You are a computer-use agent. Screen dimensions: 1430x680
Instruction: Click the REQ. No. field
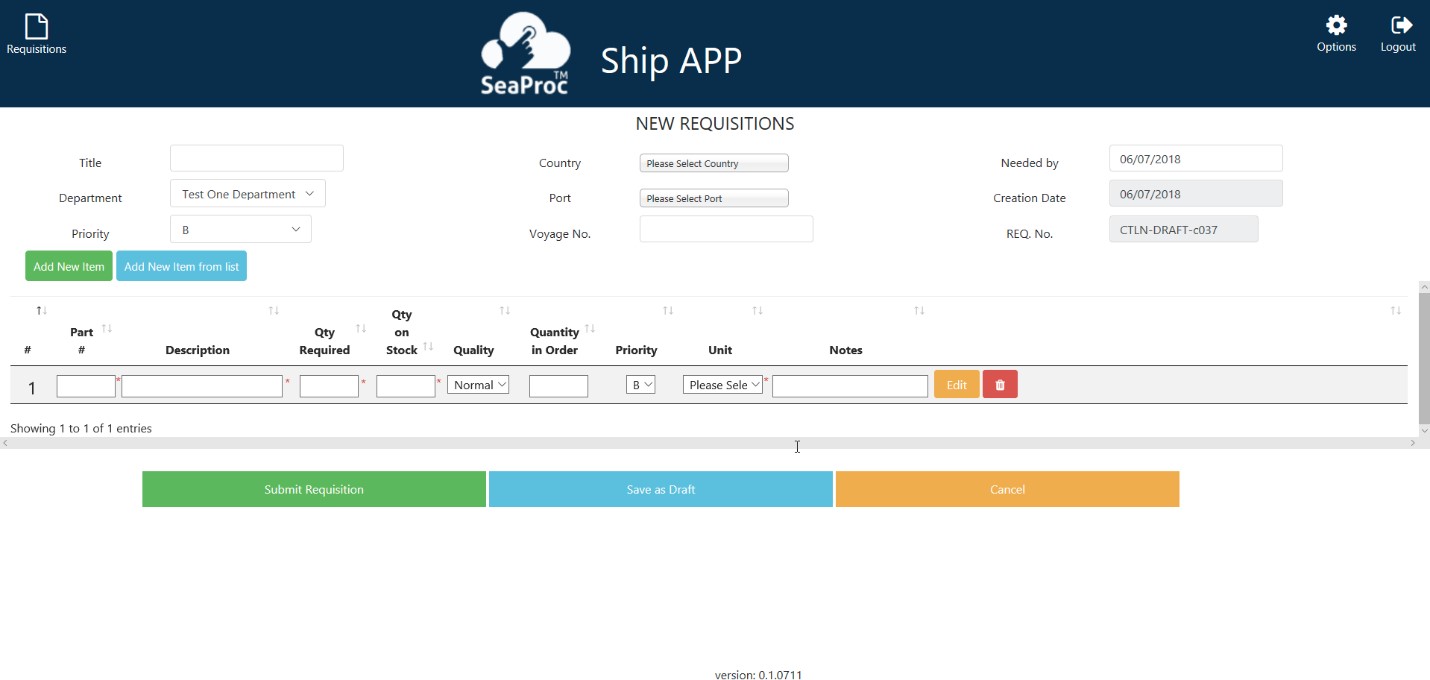(x=1184, y=229)
